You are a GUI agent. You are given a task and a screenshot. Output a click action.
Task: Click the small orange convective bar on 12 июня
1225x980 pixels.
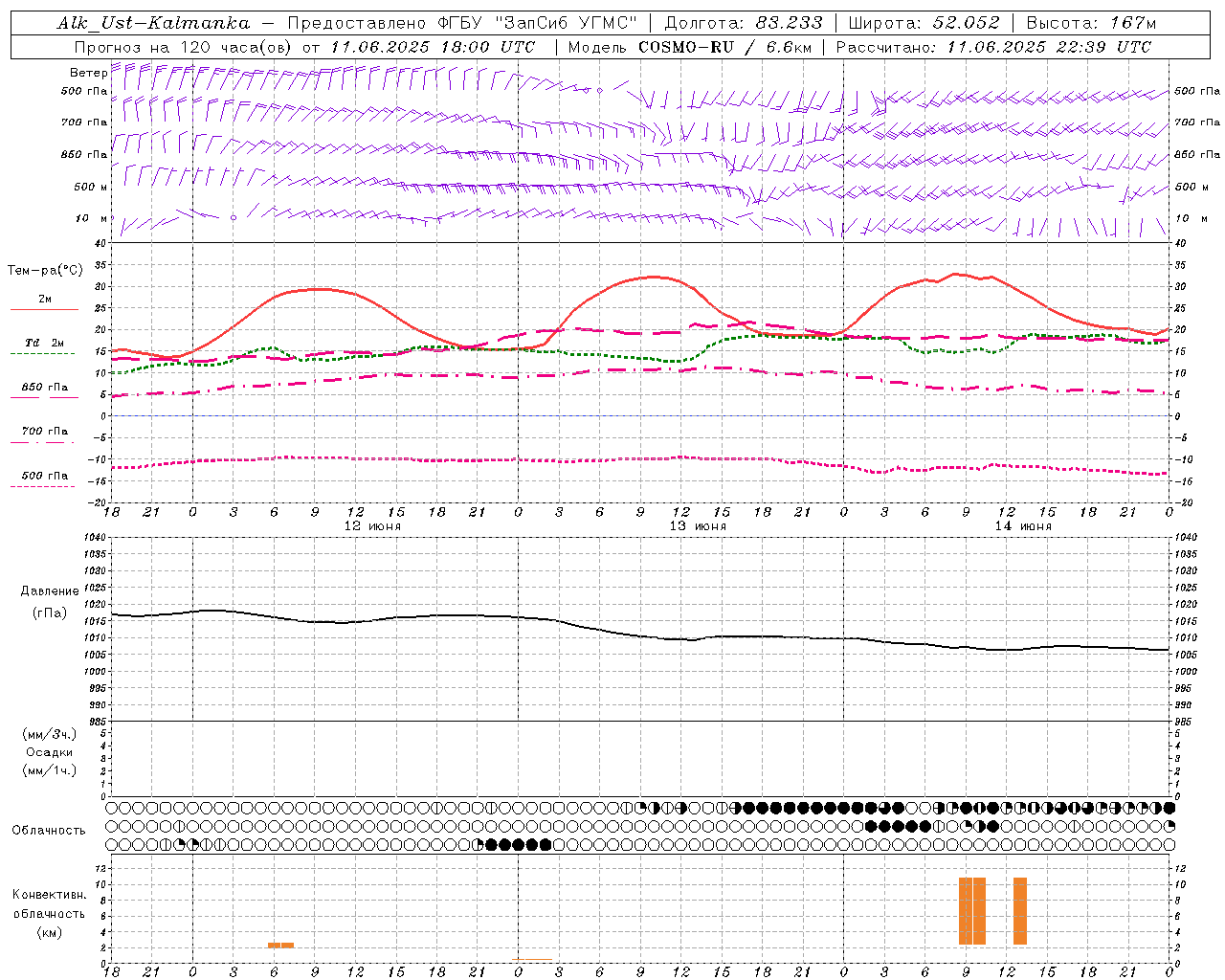pos(280,945)
